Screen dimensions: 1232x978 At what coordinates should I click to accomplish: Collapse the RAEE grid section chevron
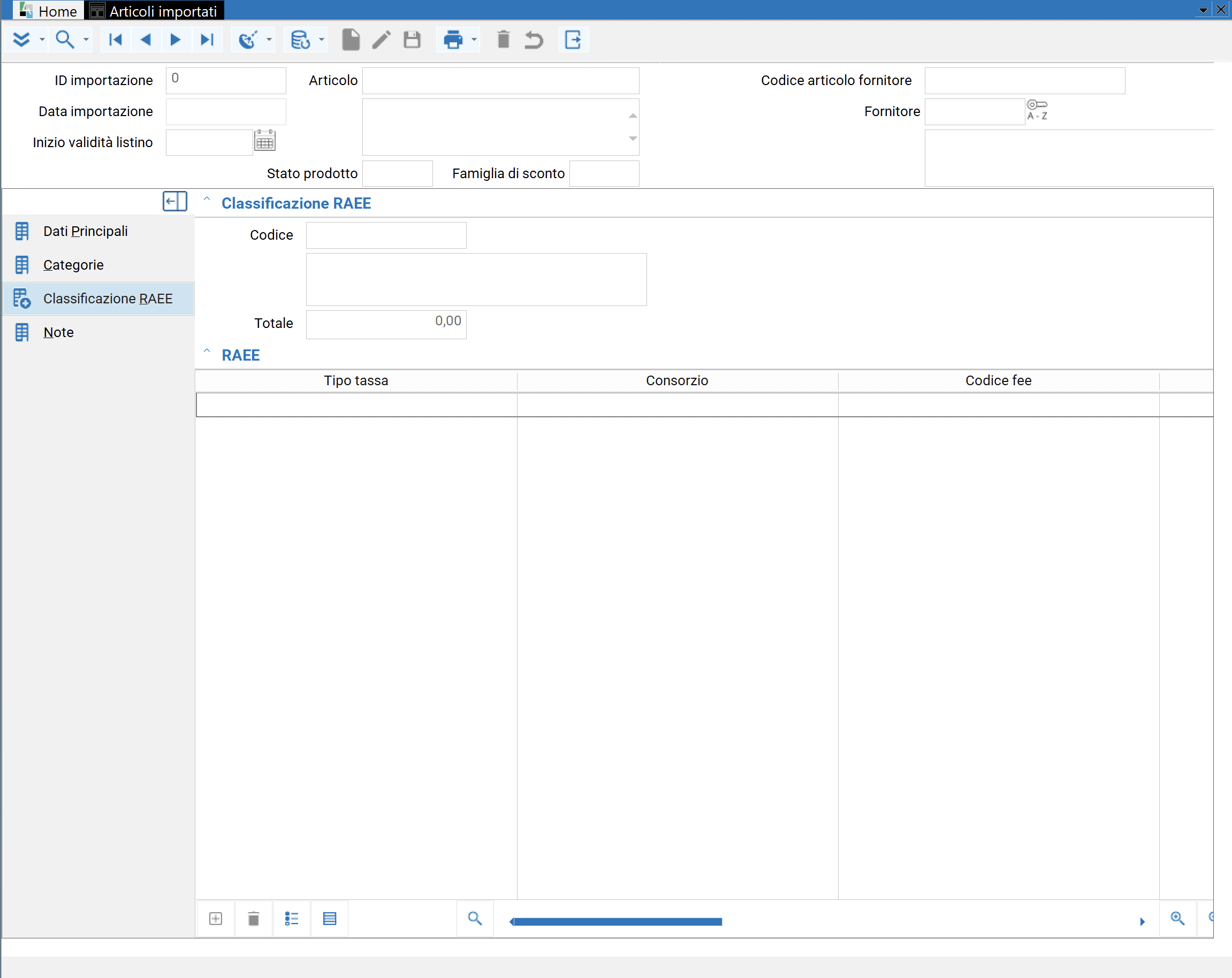pyautogui.click(x=207, y=352)
